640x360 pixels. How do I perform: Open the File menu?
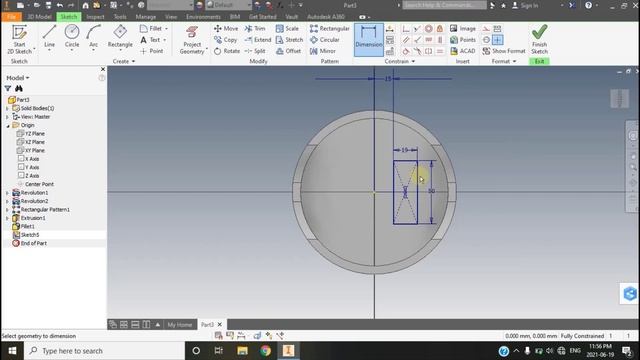(x=11, y=17)
